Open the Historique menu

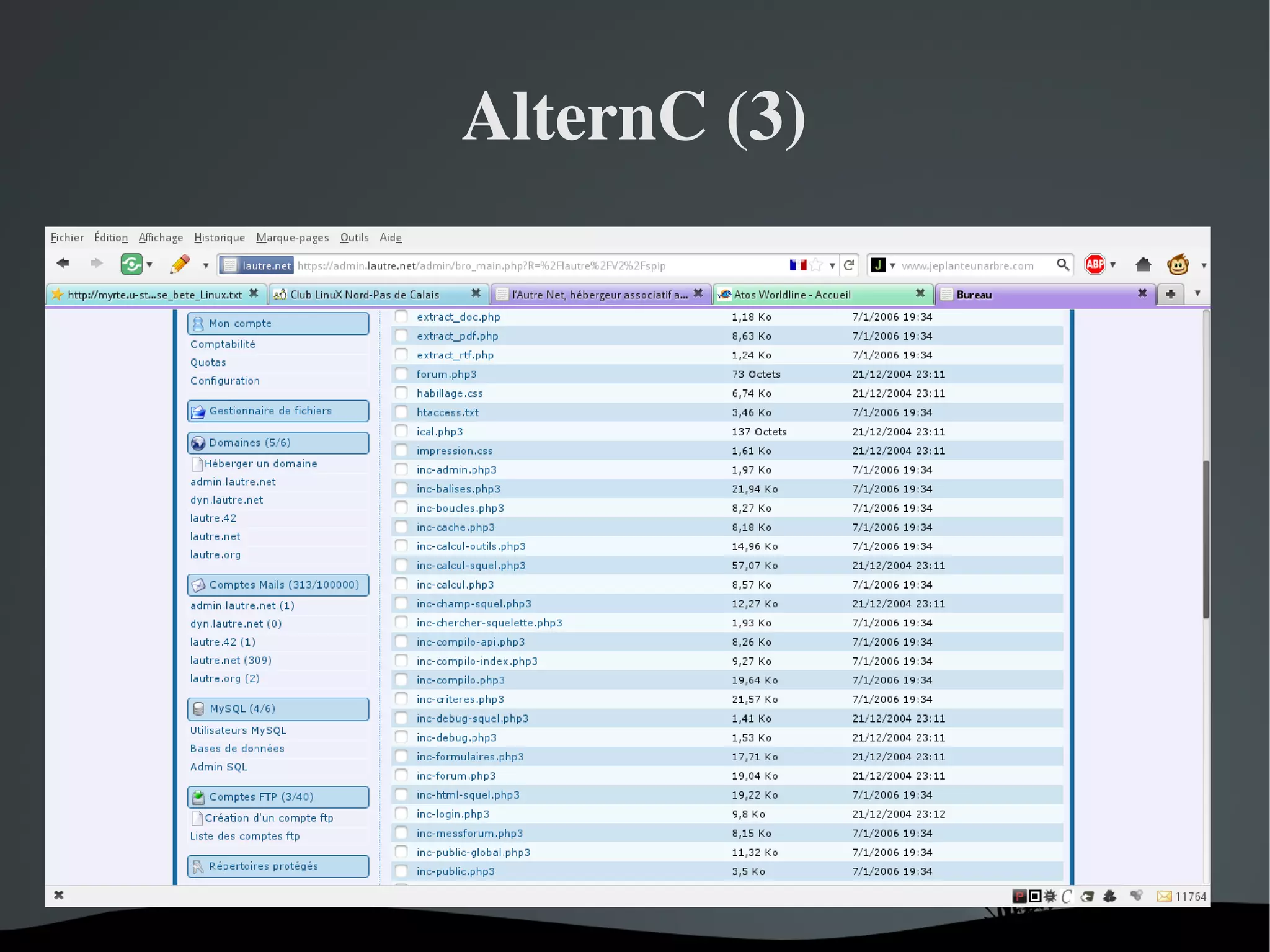pos(220,238)
